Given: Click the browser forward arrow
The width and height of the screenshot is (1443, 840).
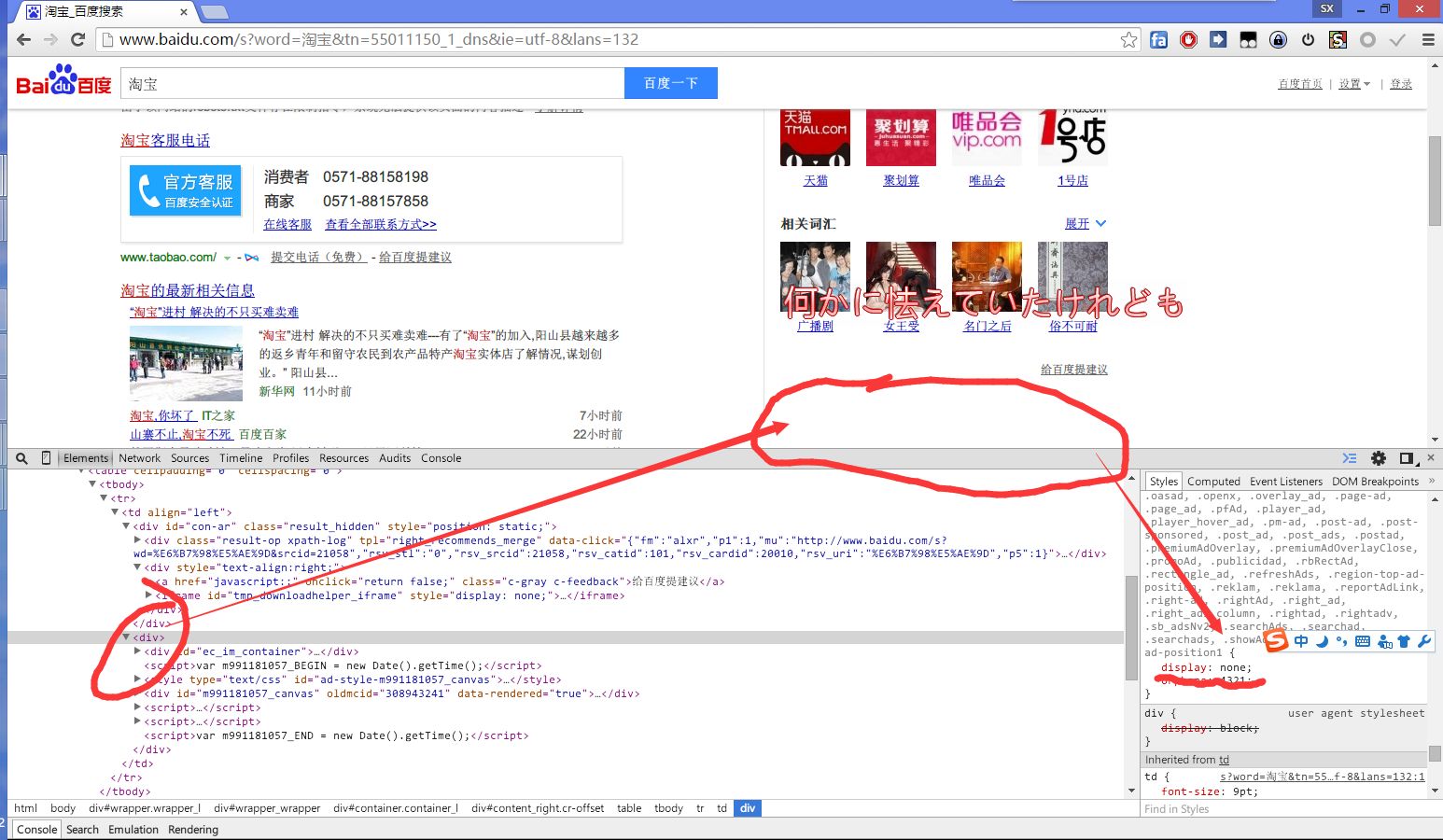Looking at the screenshot, I should tap(51, 40).
